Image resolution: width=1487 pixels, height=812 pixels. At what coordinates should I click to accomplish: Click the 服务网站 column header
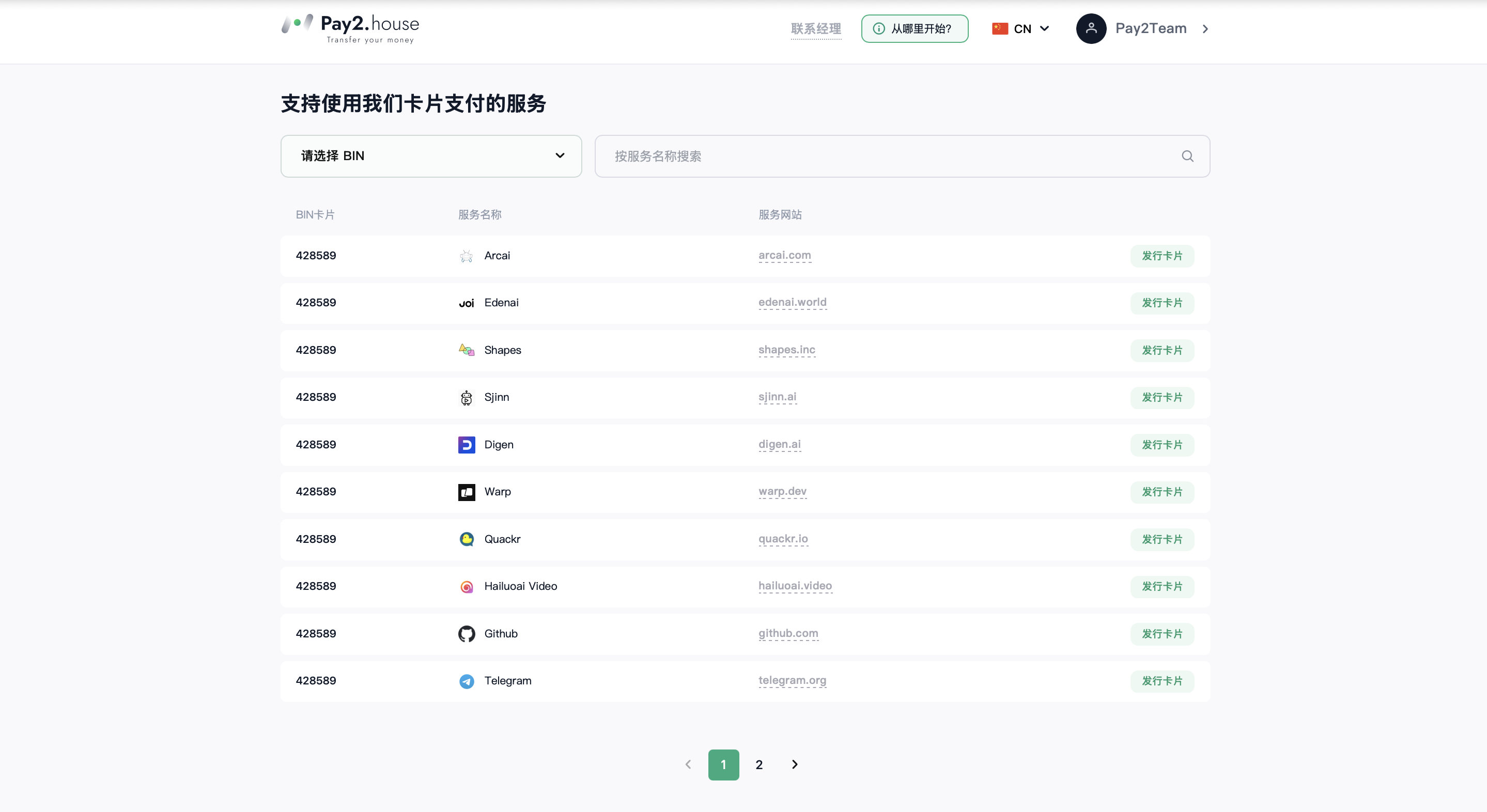(x=780, y=215)
